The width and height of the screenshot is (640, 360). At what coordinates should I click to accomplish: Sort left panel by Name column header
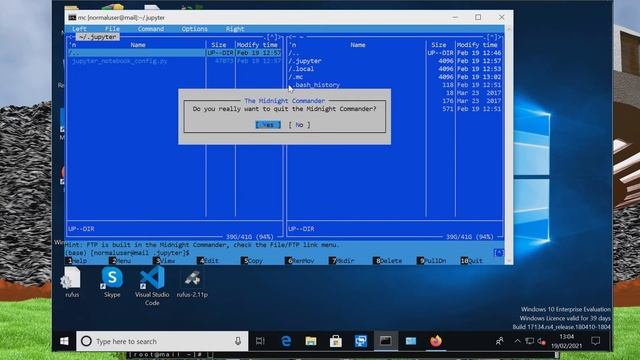138,45
